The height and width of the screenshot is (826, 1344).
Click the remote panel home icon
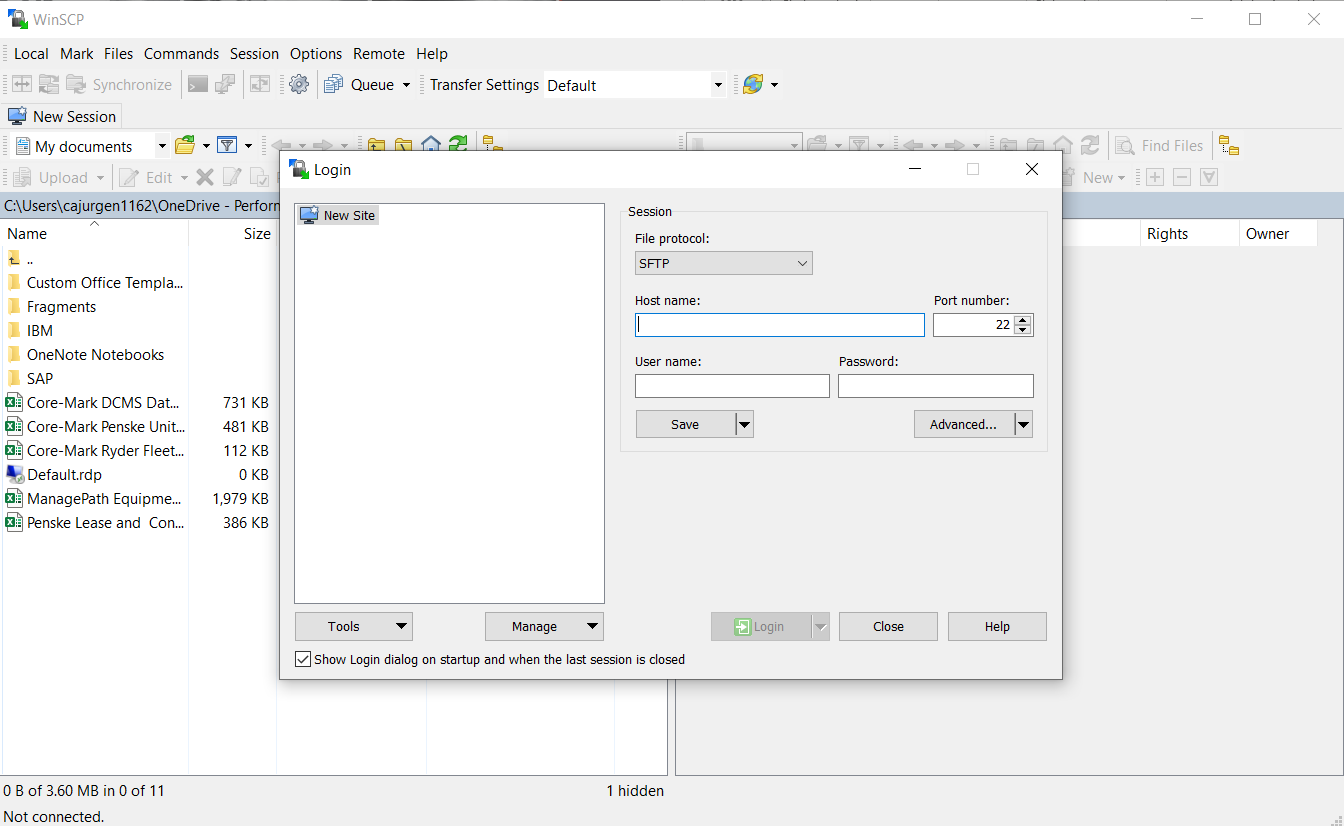[1063, 146]
